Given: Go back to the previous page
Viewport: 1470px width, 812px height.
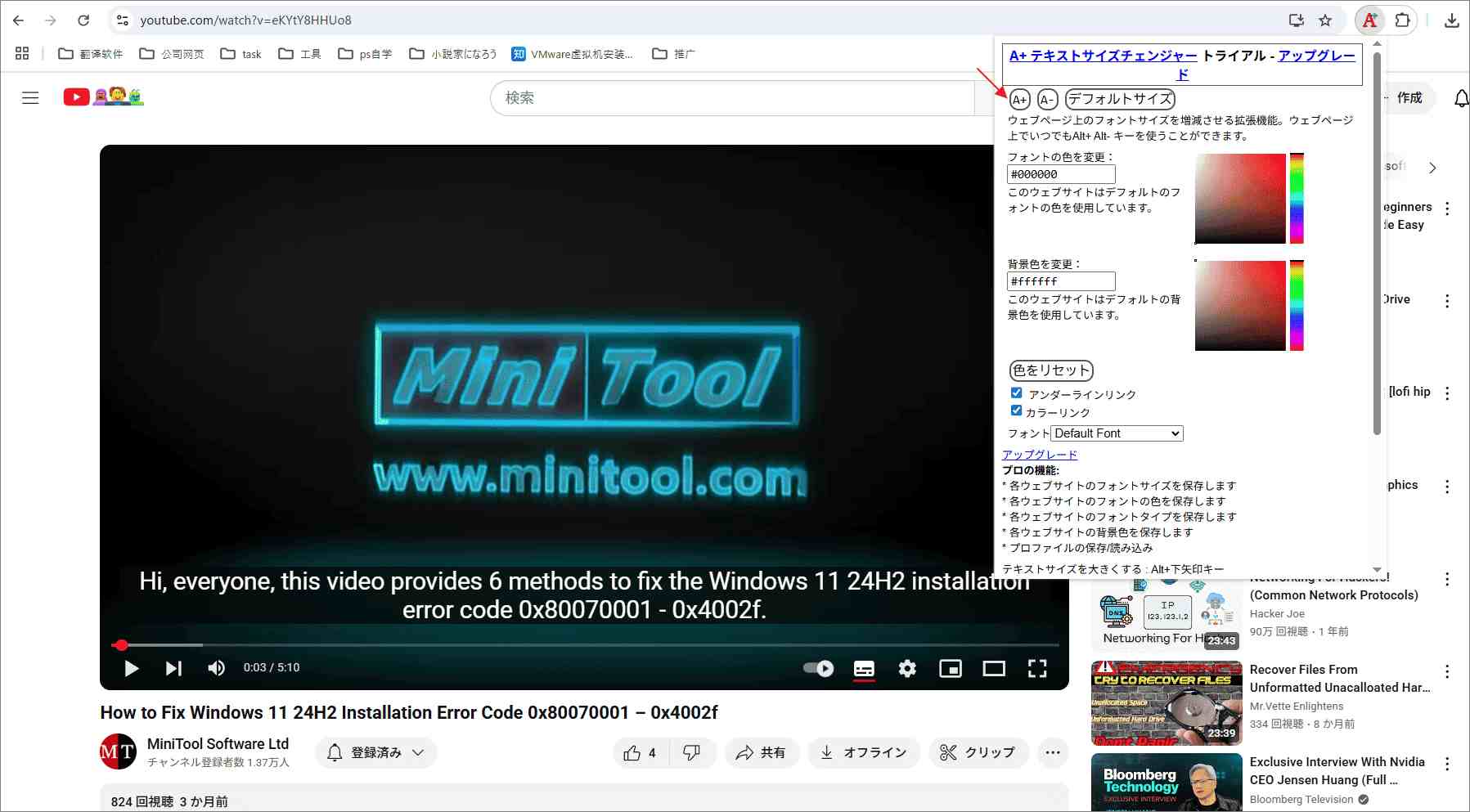Looking at the screenshot, I should point(18,20).
